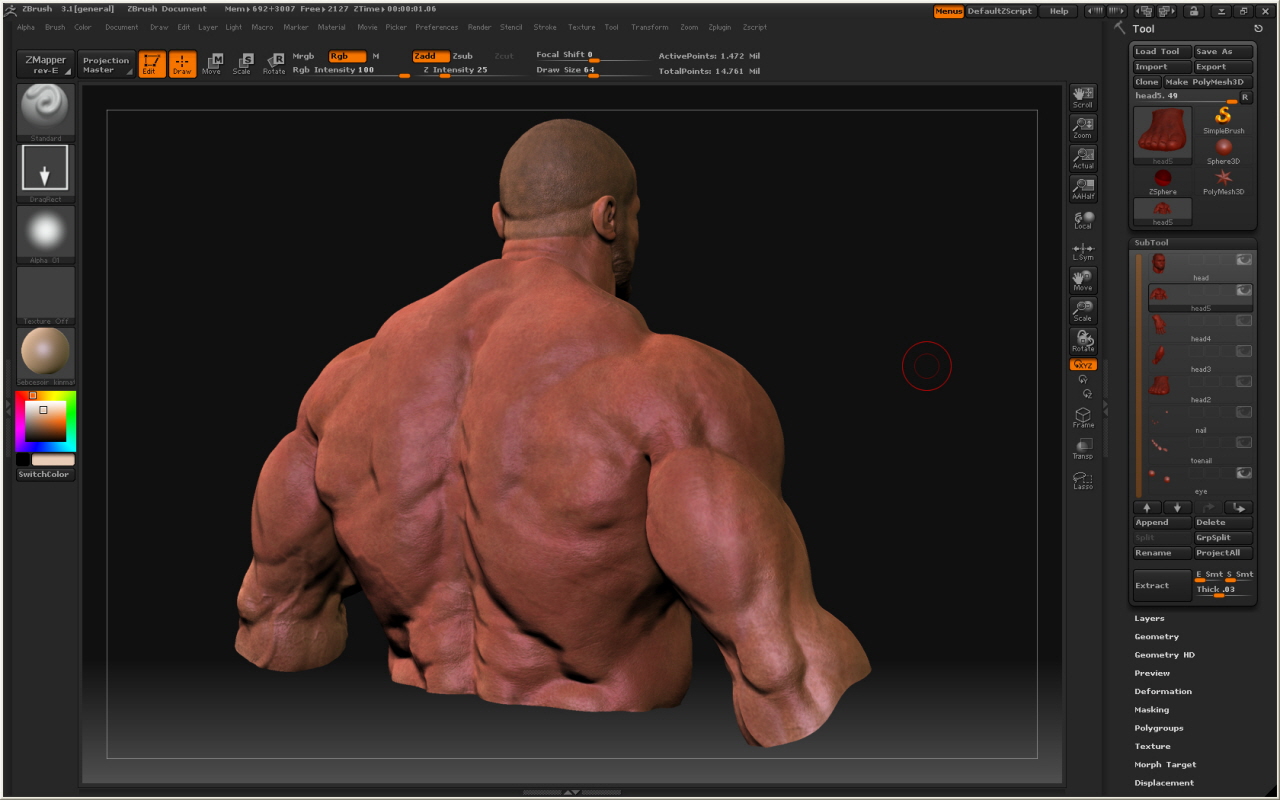1280x800 pixels.
Task: Pick the SimpleBrush tool
Action: tap(1223, 120)
